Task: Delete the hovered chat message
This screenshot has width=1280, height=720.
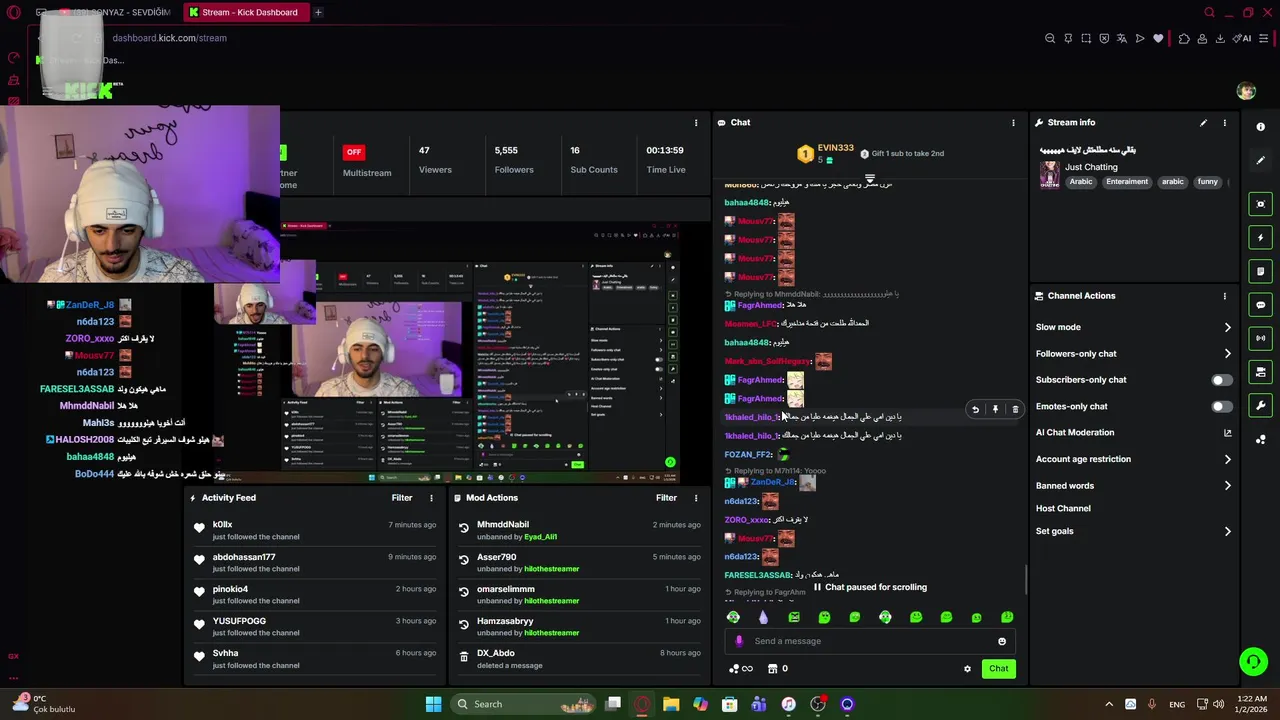Action: pos(1015,409)
